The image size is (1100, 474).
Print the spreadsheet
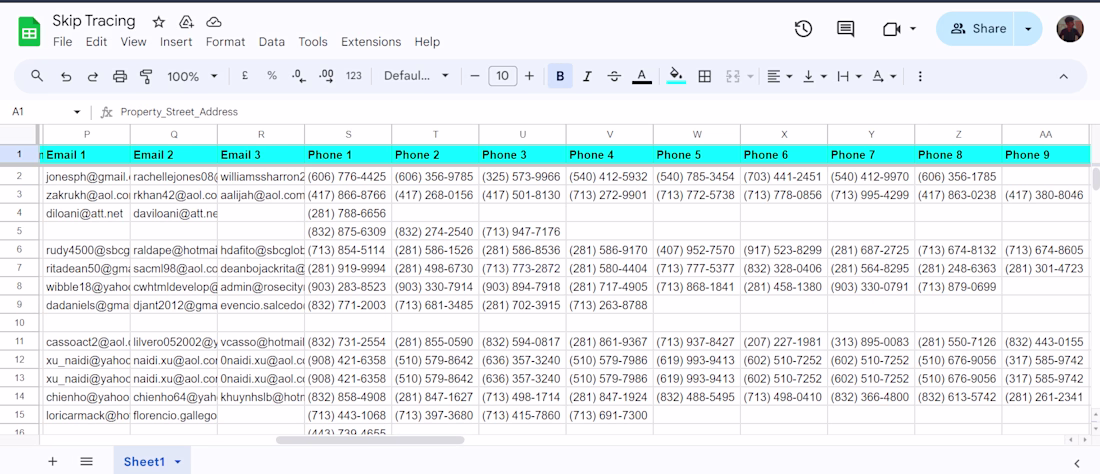click(120, 76)
